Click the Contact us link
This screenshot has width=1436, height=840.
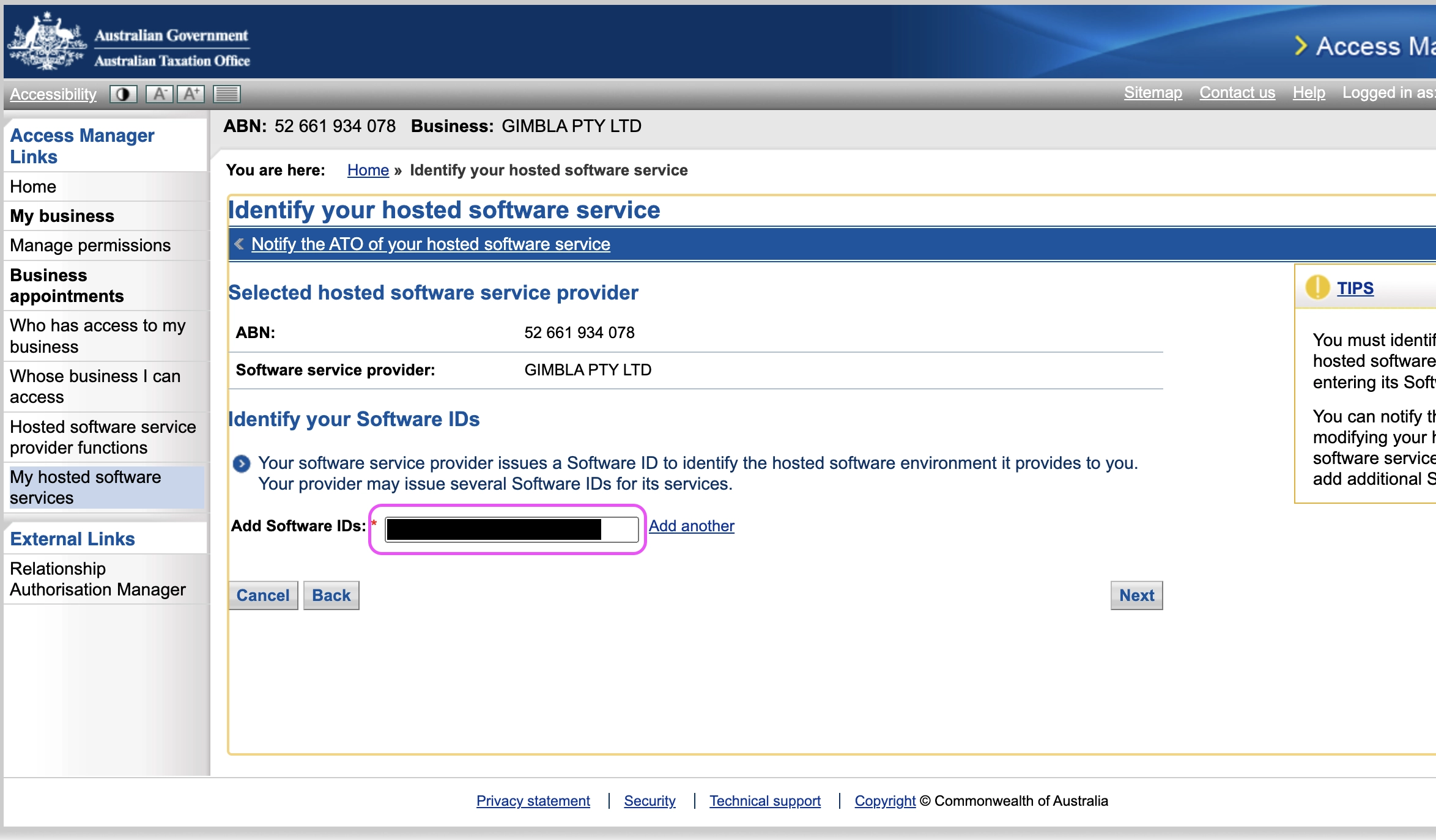click(x=1237, y=93)
